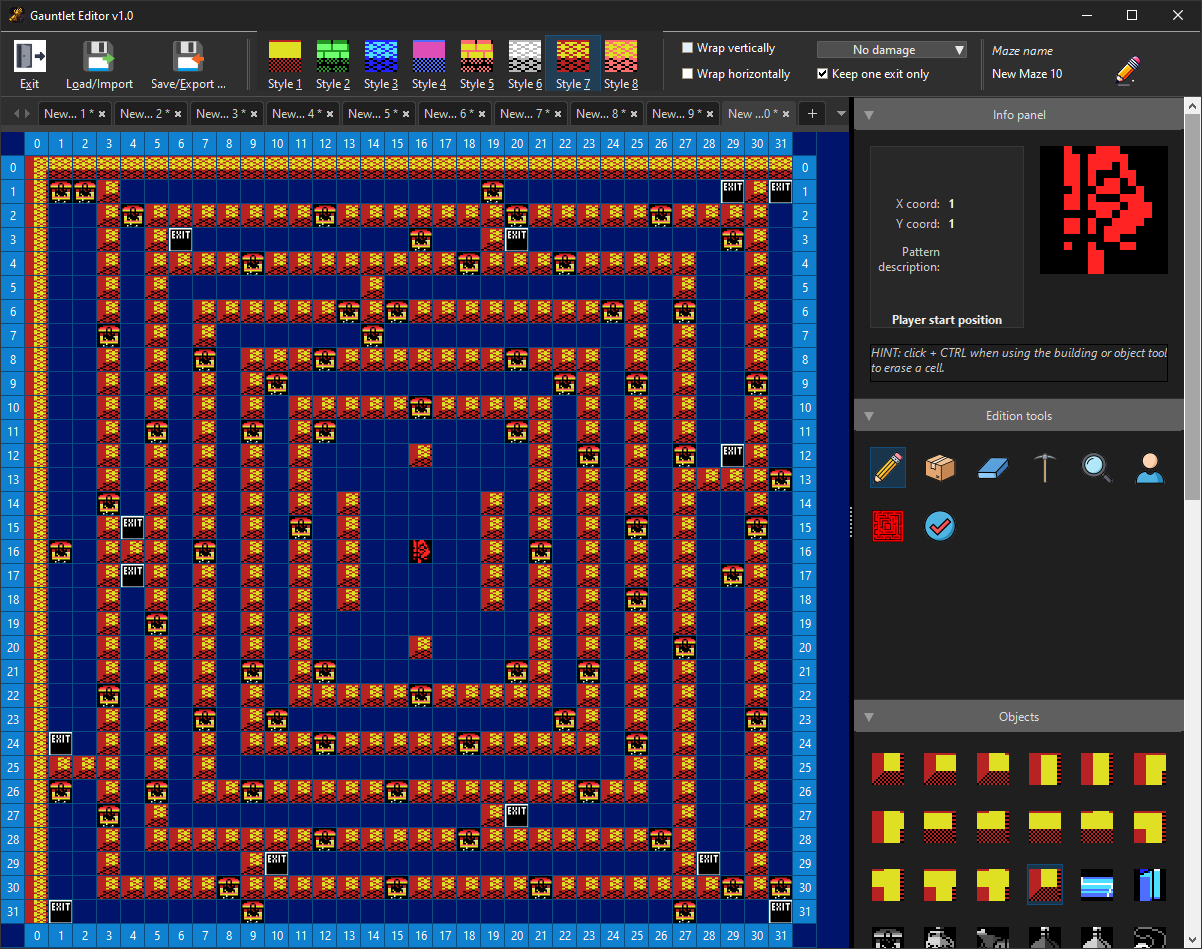Switch to the New... 2 tab
1202x949 pixels.
pyautogui.click(x=151, y=114)
